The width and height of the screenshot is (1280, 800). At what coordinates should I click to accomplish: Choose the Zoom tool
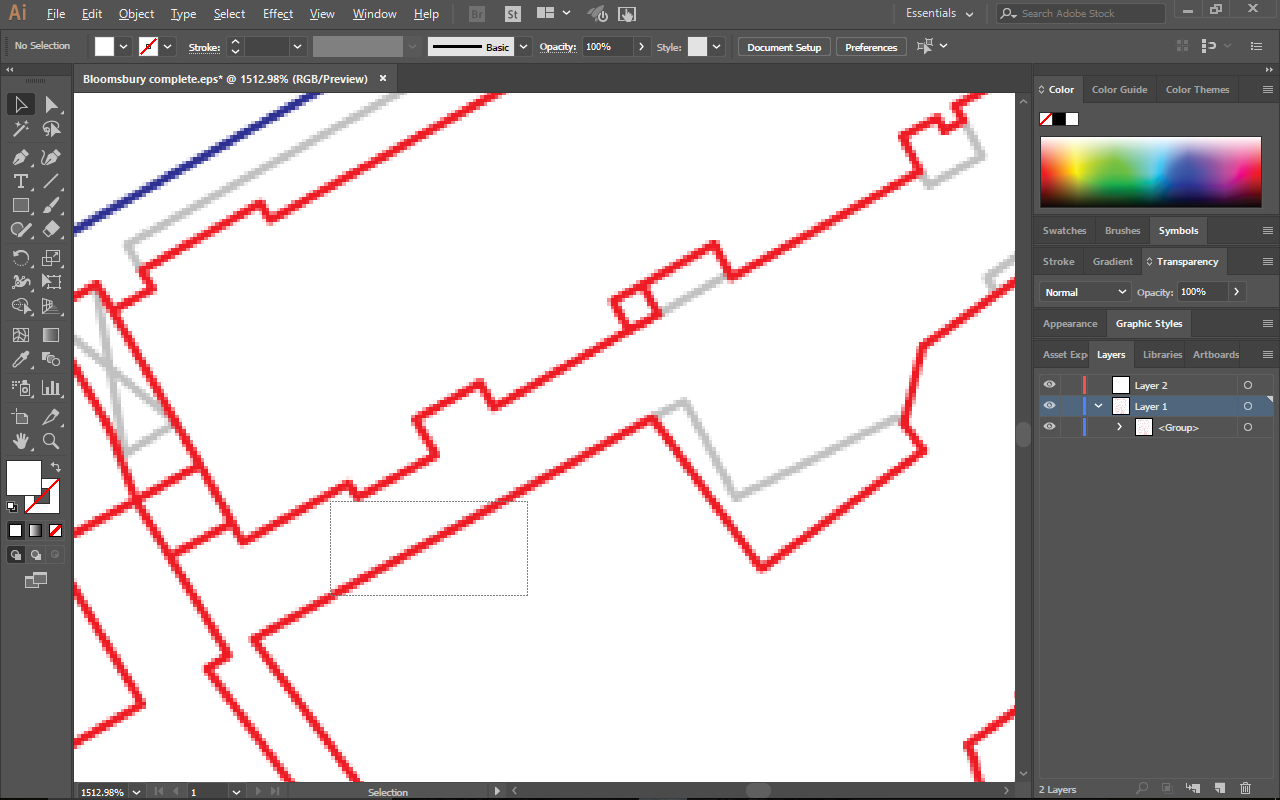(51, 441)
